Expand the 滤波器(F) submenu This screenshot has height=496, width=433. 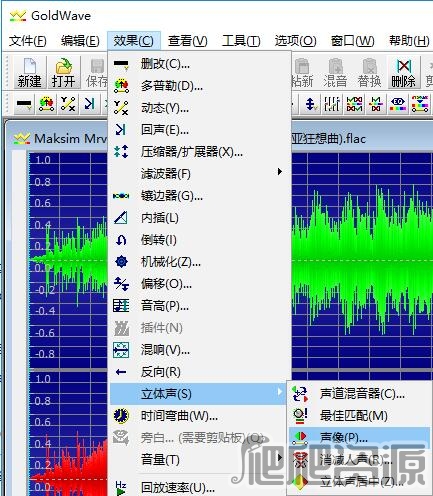(200, 174)
